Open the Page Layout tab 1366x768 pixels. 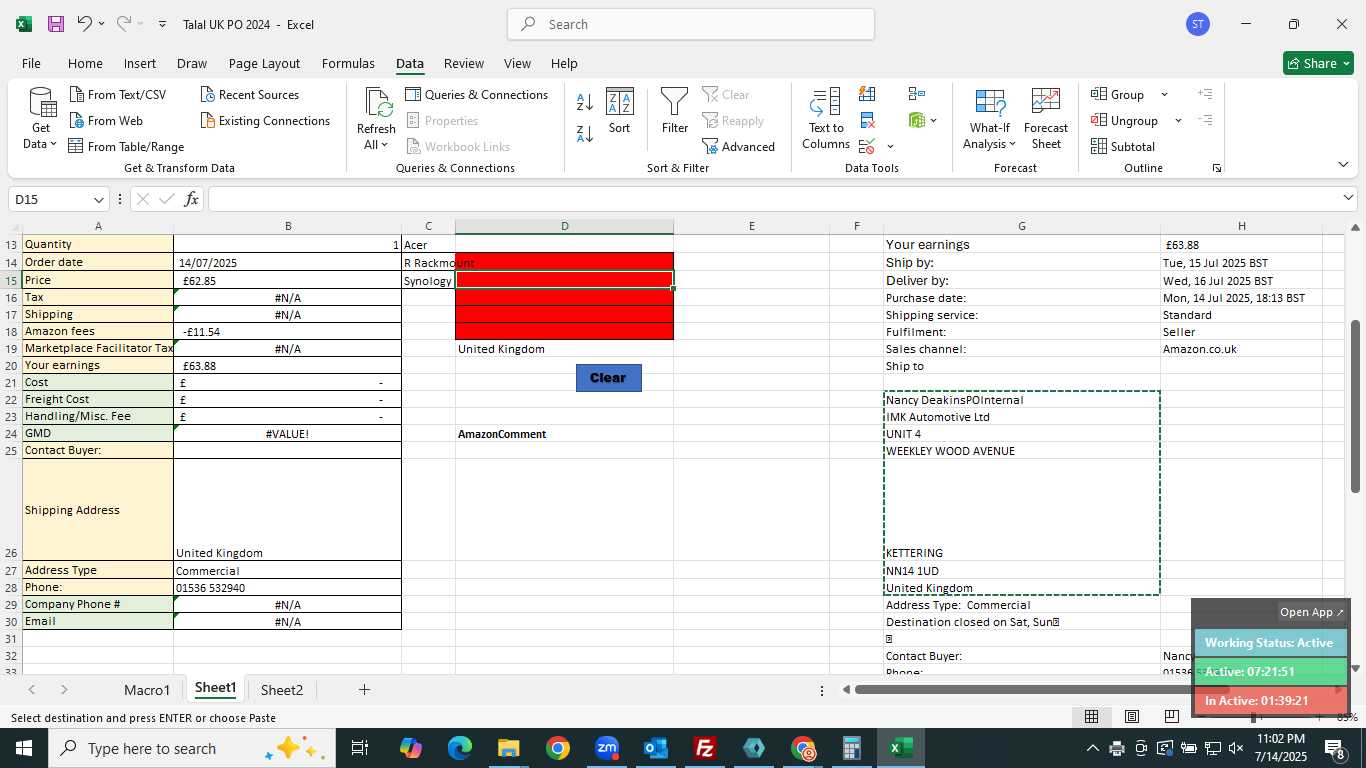click(x=264, y=63)
